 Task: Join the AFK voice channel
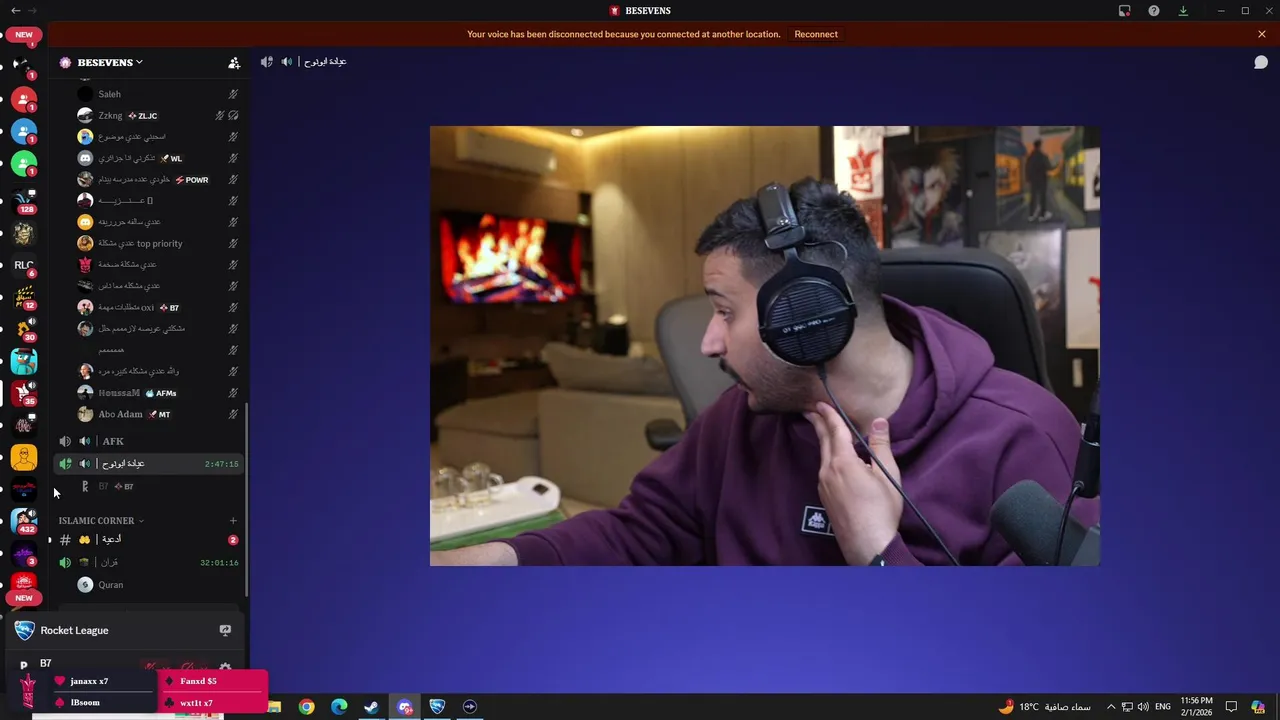(x=148, y=441)
